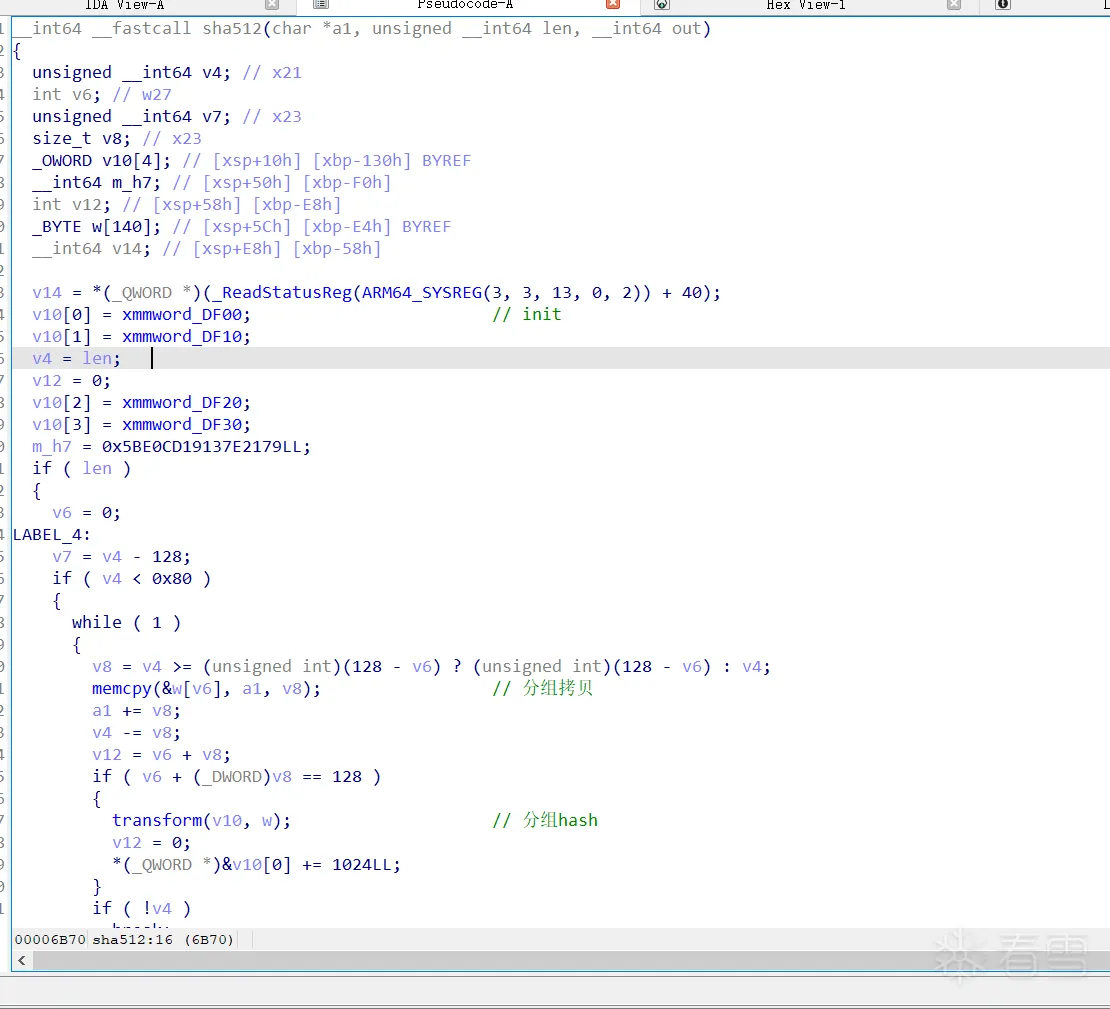Screen dimensions: 1110x1009
Task: Click the sha512 function name in the signature
Action: coord(232,28)
